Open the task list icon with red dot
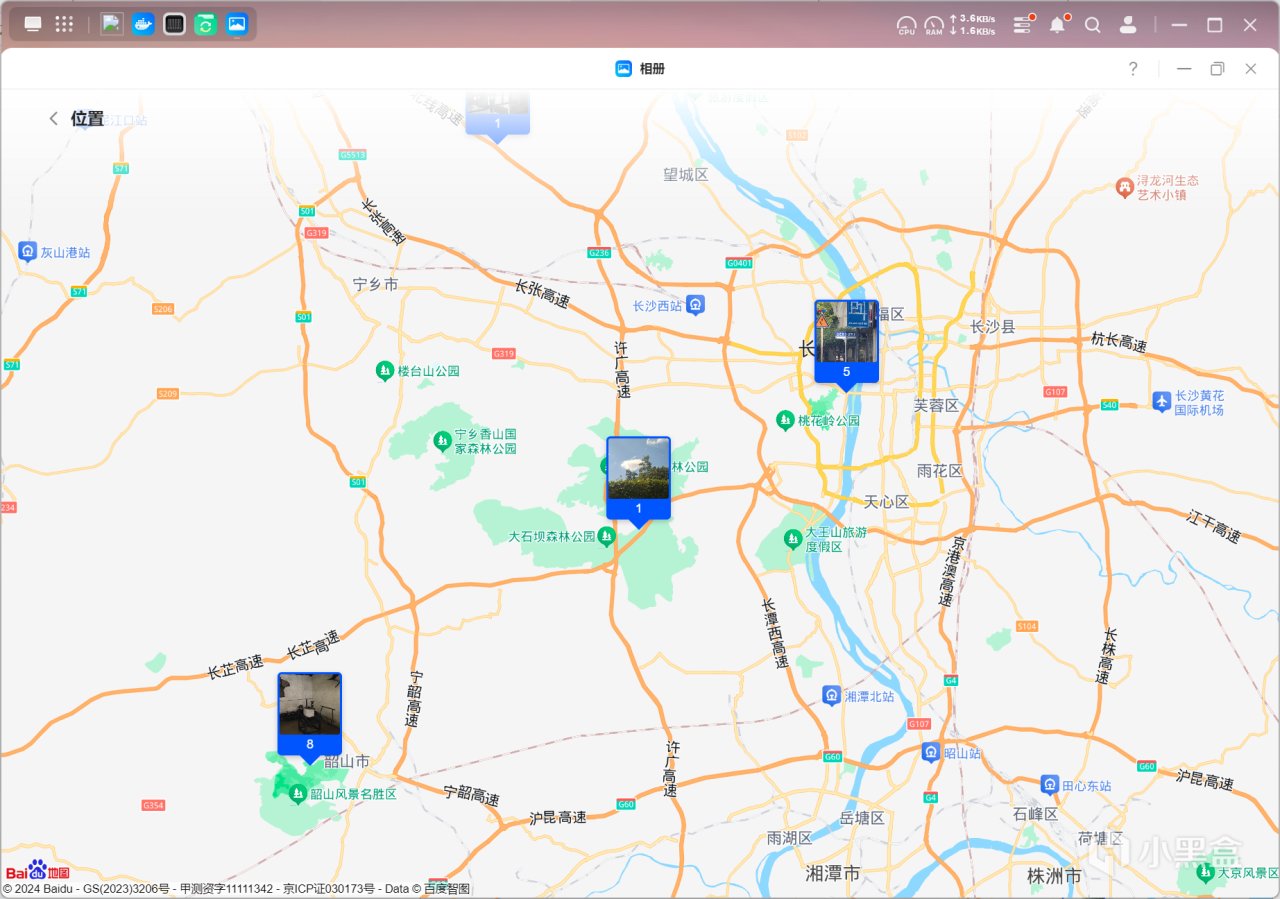The image size is (1280, 899). (x=1022, y=25)
